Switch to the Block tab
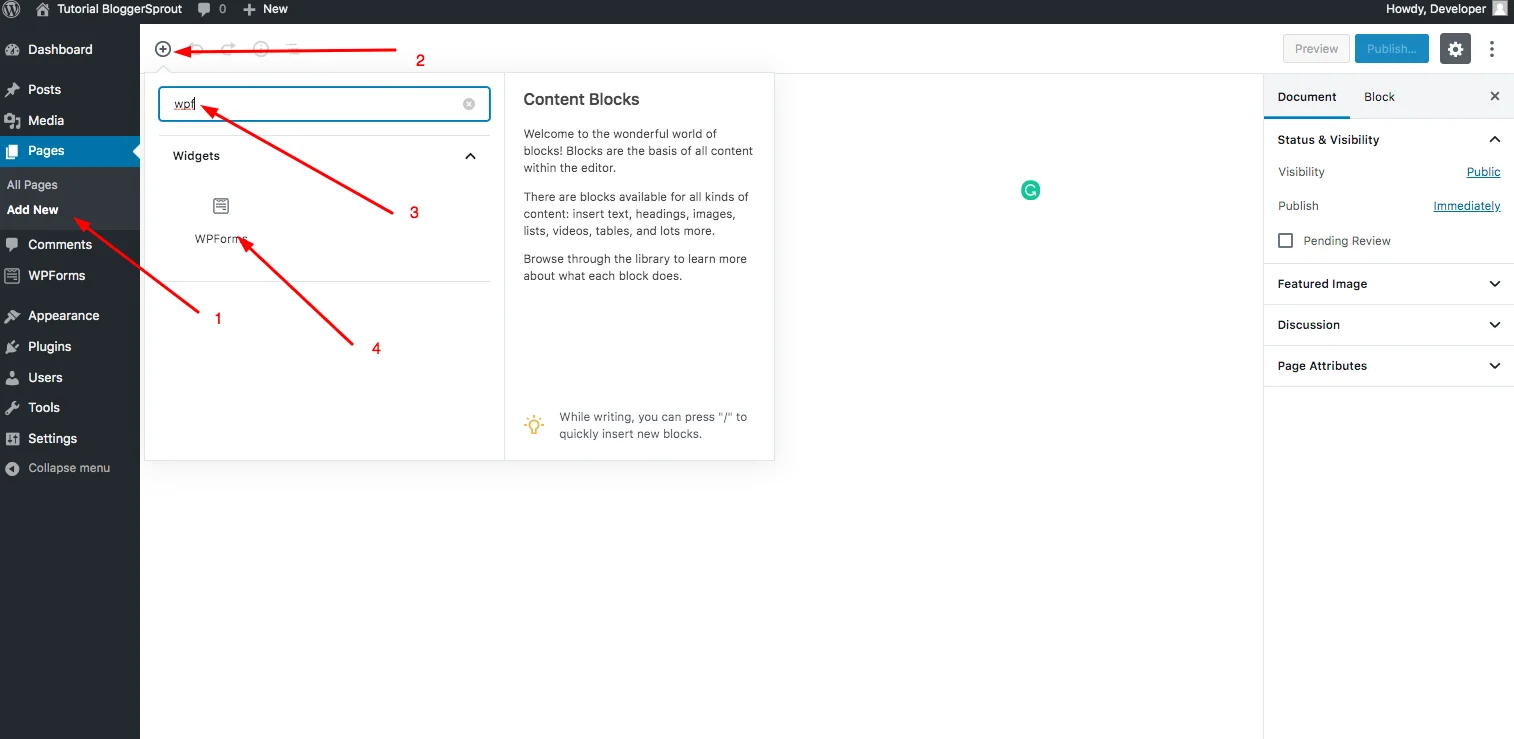Image resolution: width=1514 pixels, height=739 pixels. coord(1379,96)
